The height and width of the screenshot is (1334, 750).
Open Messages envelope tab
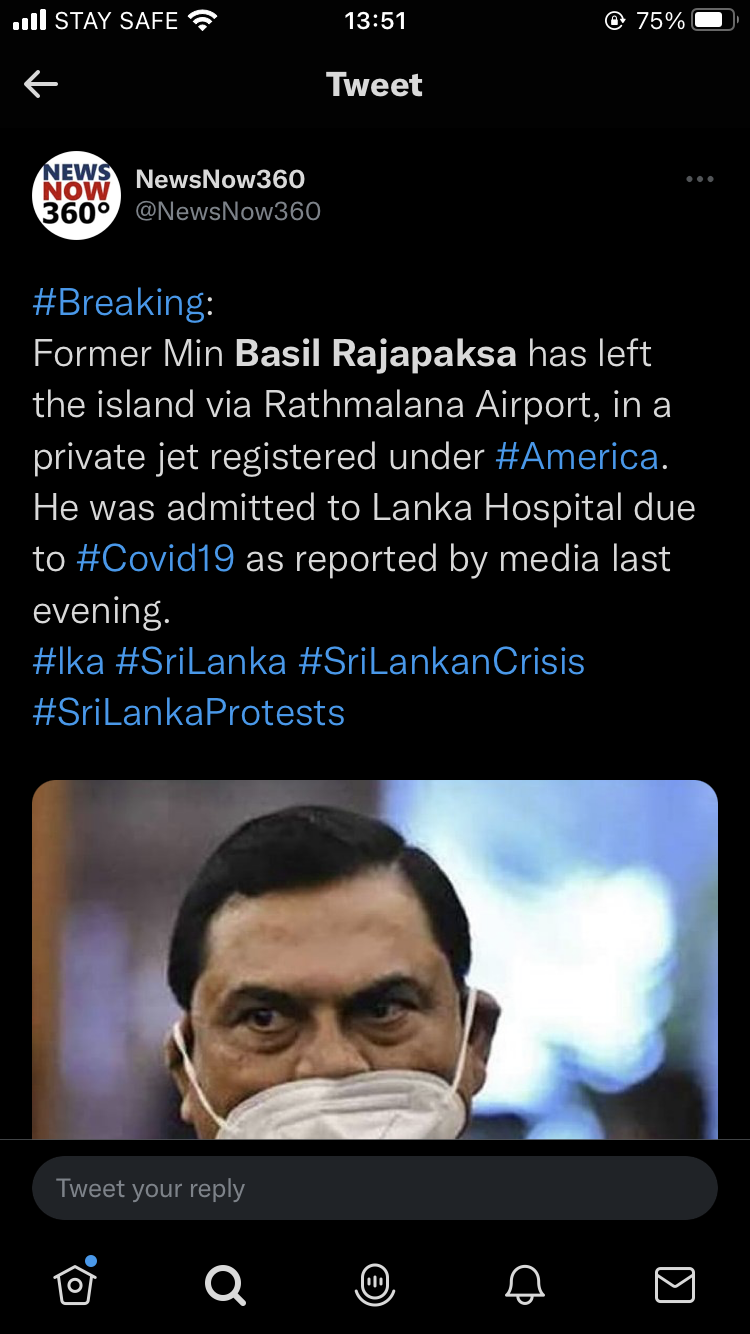[x=675, y=1285]
